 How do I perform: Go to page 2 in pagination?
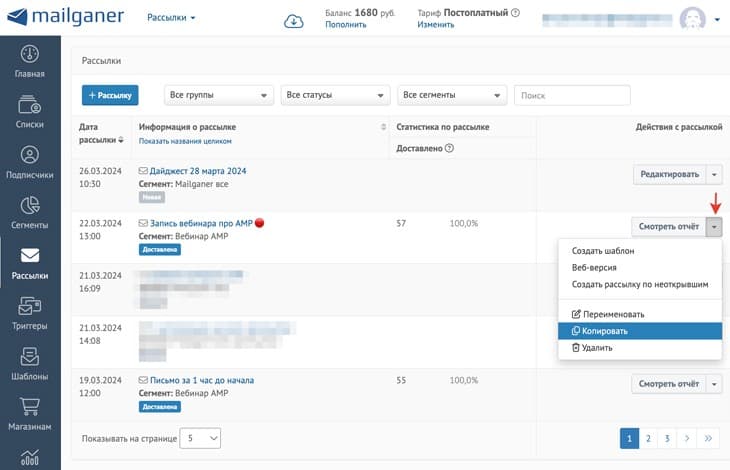coord(648,438)
